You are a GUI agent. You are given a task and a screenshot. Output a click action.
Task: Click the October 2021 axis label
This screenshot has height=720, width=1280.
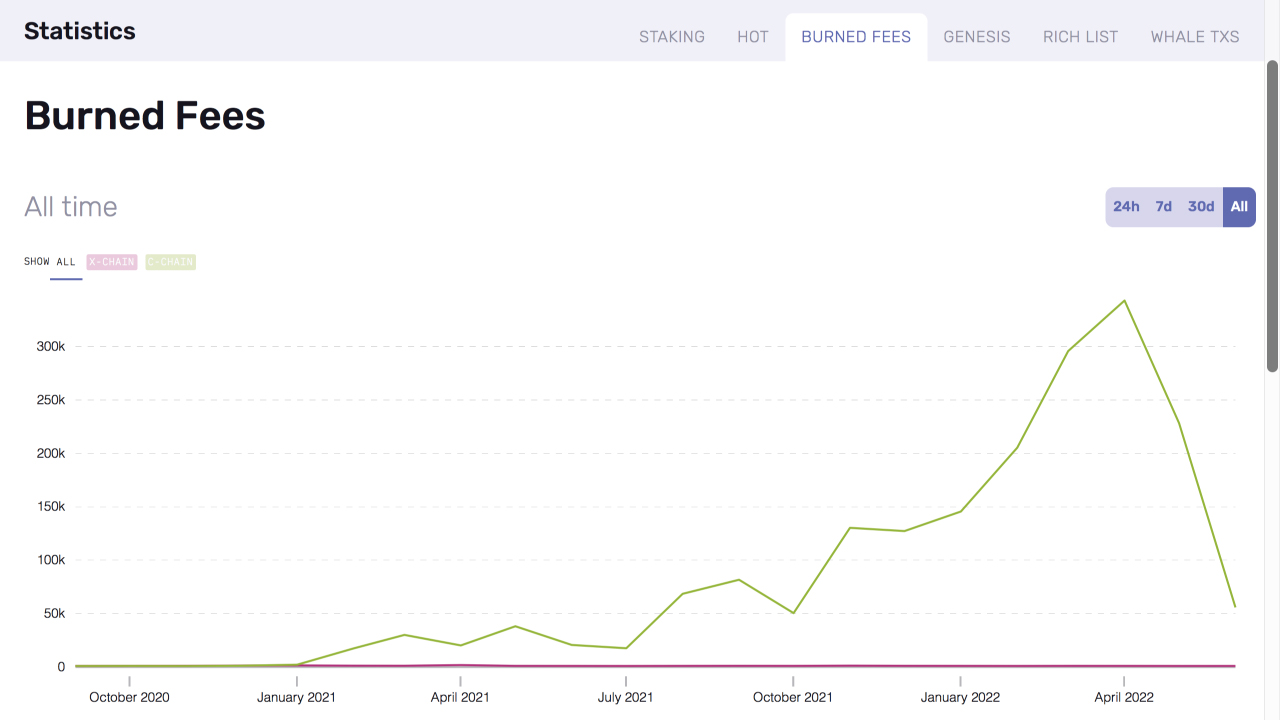pos(793,697)
